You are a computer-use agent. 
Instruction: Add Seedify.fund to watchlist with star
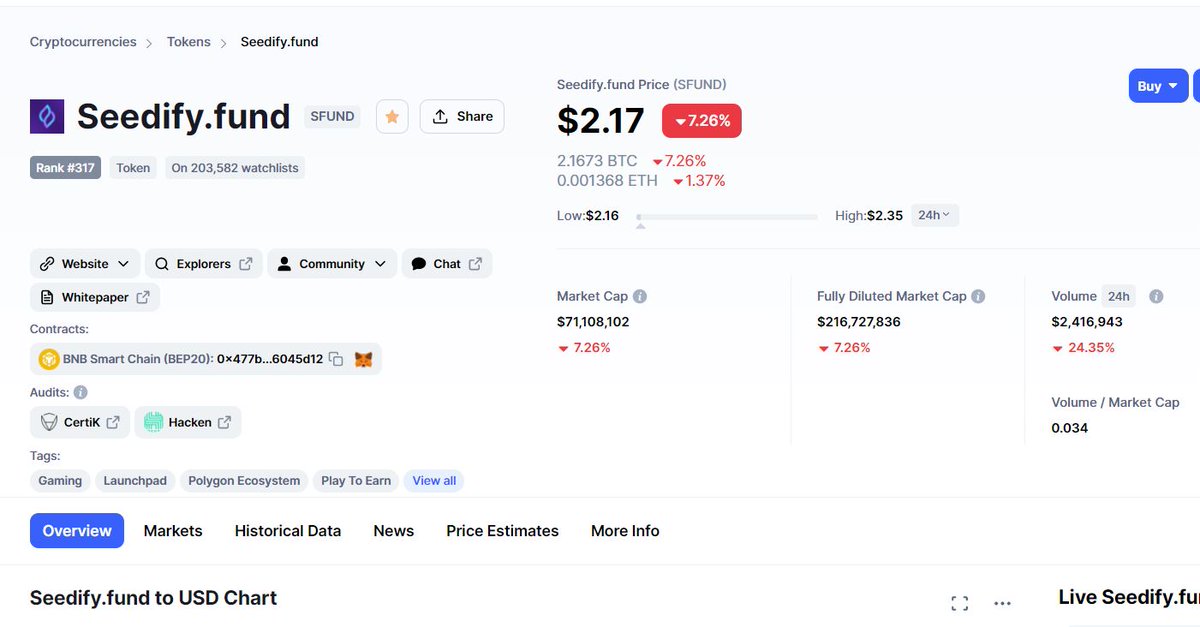click(392, 117)
